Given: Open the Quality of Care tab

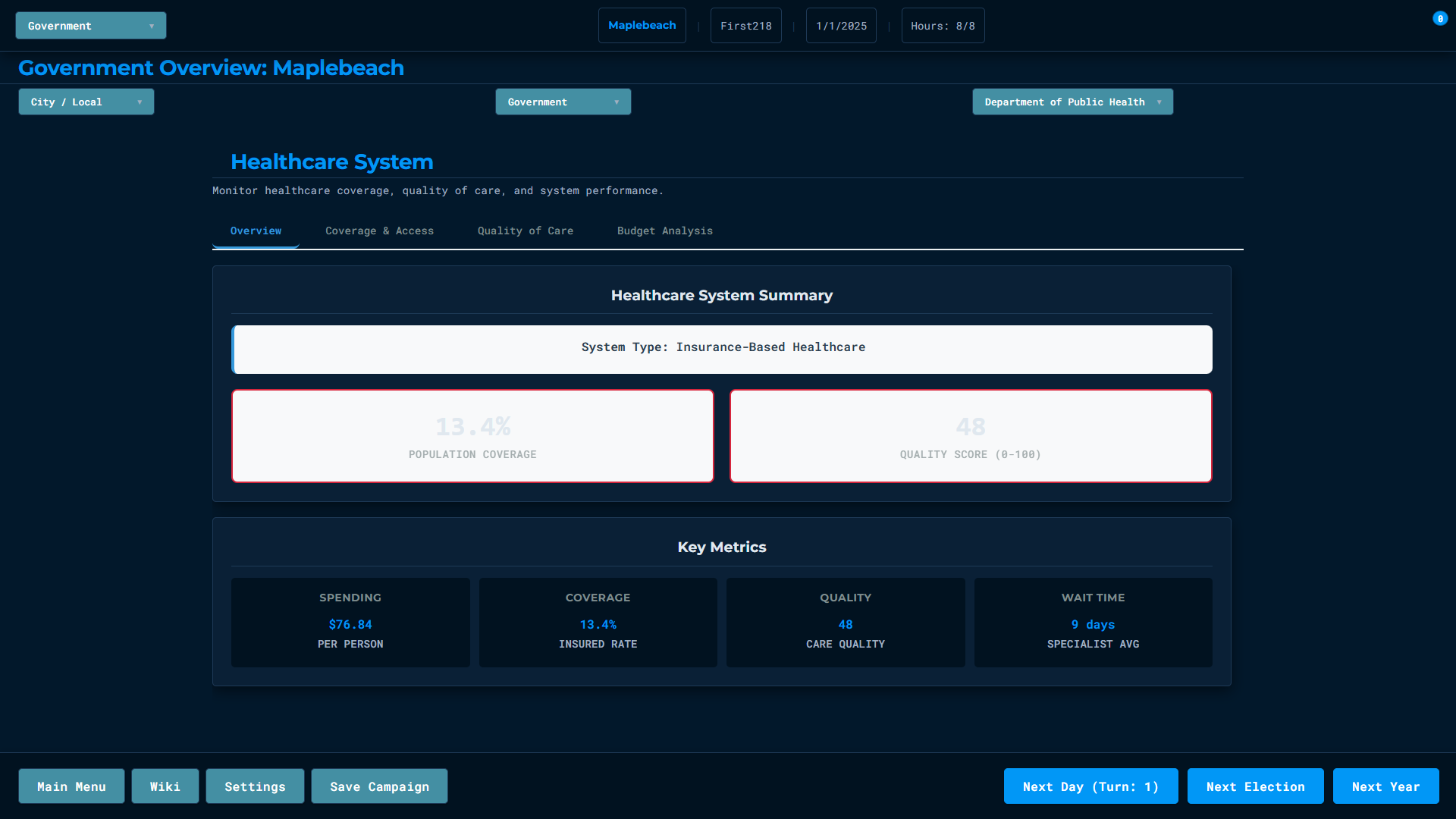Looking at the screenshot, I should (x=525, y=231).
